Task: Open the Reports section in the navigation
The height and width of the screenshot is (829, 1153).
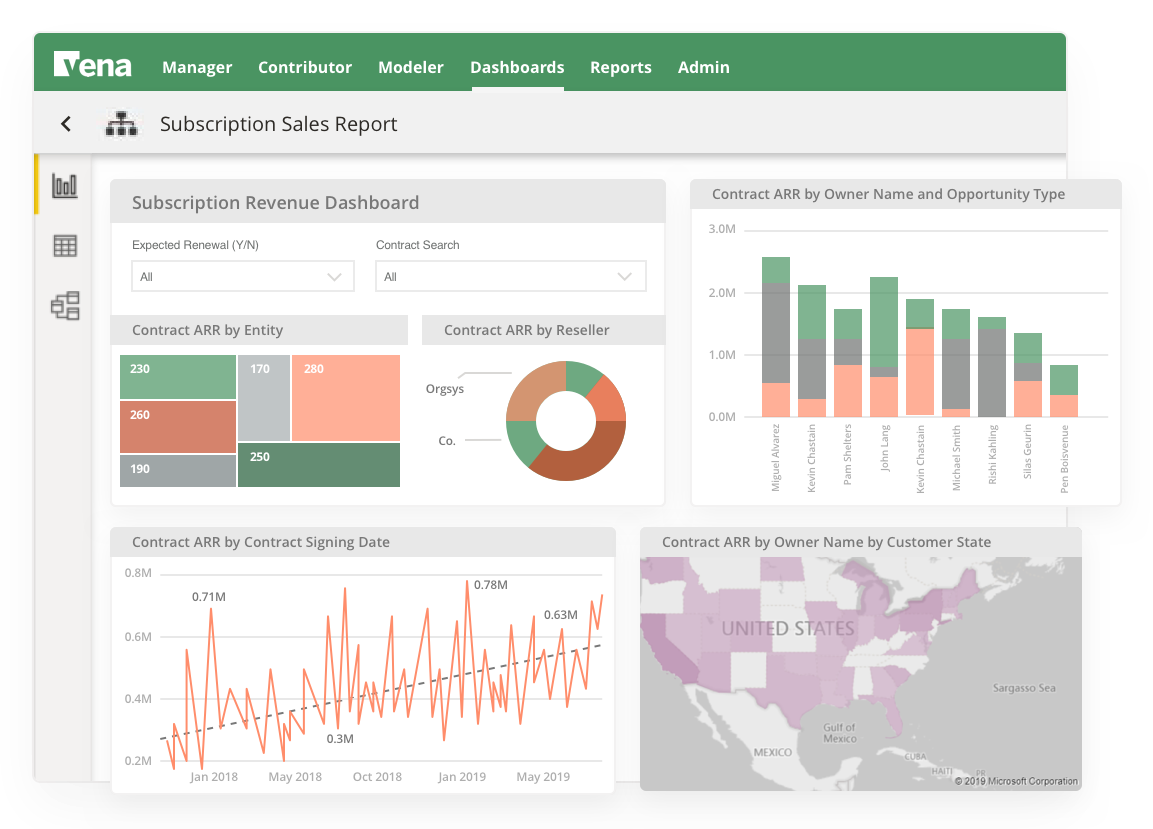Action: [621, 67]
